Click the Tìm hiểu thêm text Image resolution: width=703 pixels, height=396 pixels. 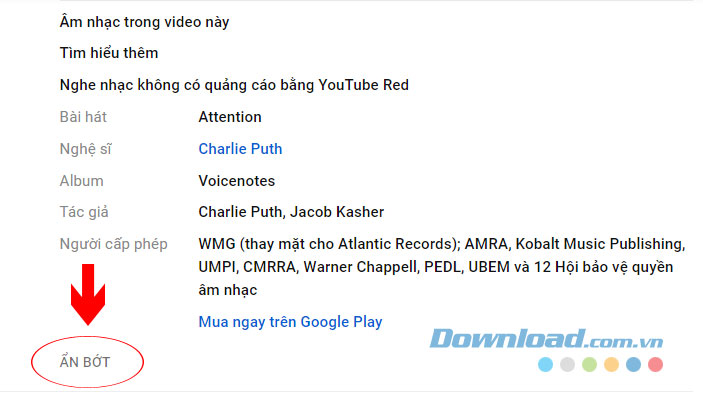click(109, 53)
